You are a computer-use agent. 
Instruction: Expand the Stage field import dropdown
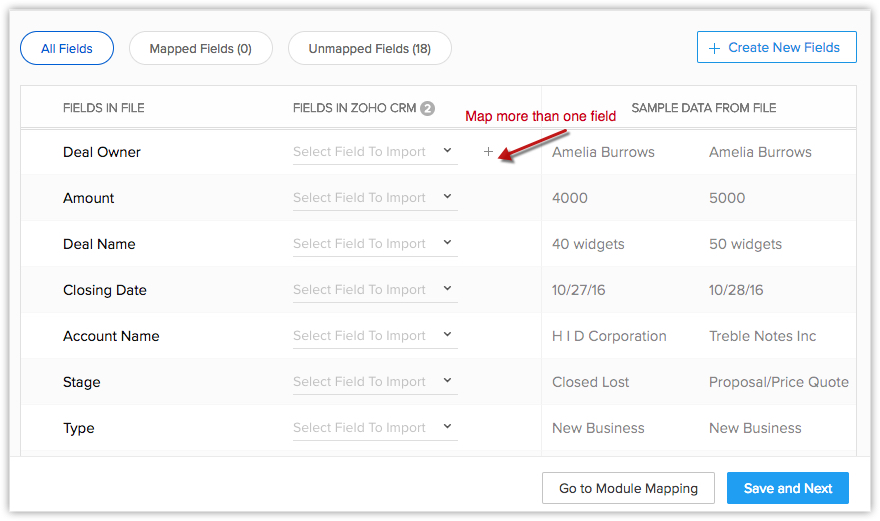click(374, 382)
